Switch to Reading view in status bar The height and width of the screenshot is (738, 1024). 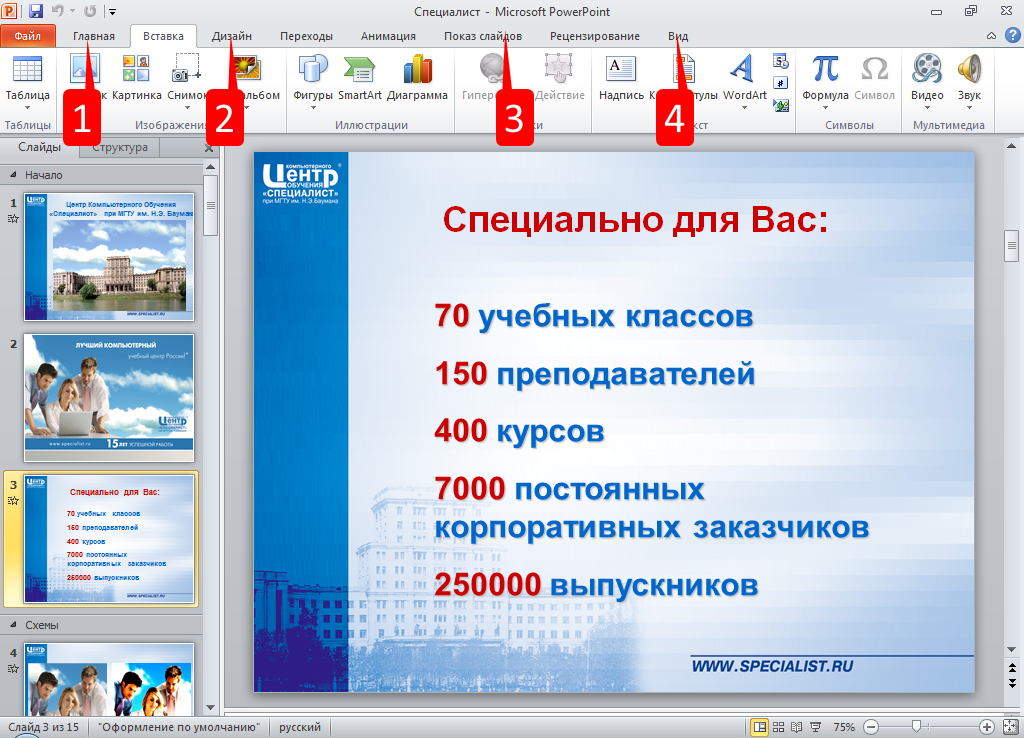pos(796,727)
